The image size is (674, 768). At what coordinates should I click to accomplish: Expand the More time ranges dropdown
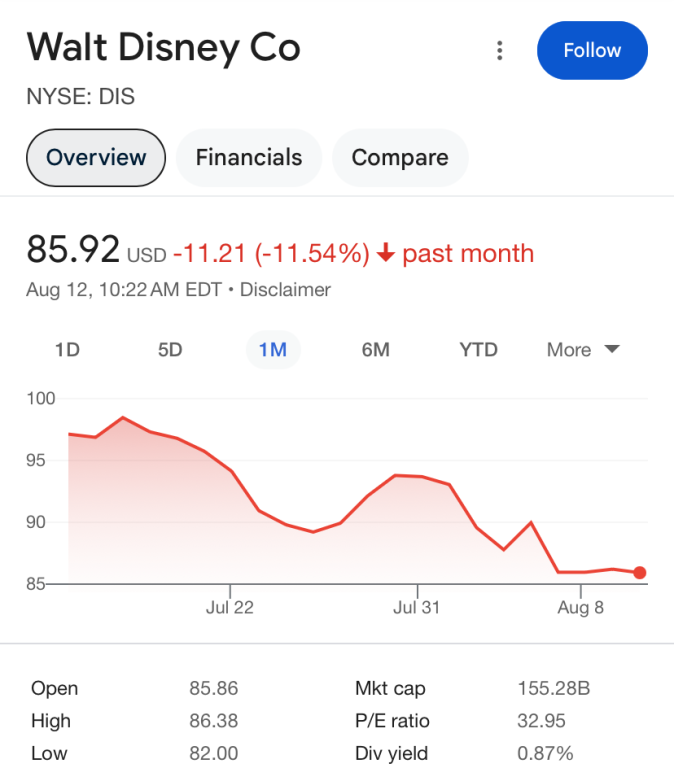pyautogui.click(x=583, y=350)
